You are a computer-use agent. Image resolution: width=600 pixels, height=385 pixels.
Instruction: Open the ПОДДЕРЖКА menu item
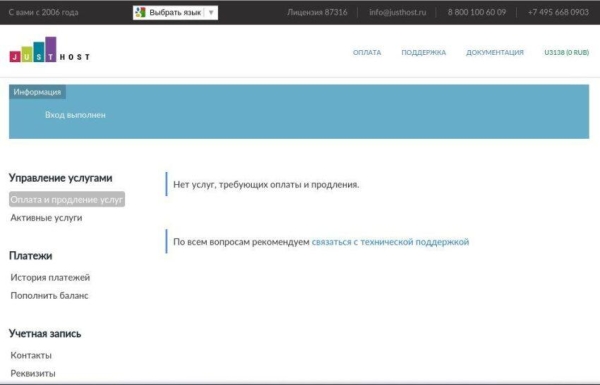click(423, 52)
